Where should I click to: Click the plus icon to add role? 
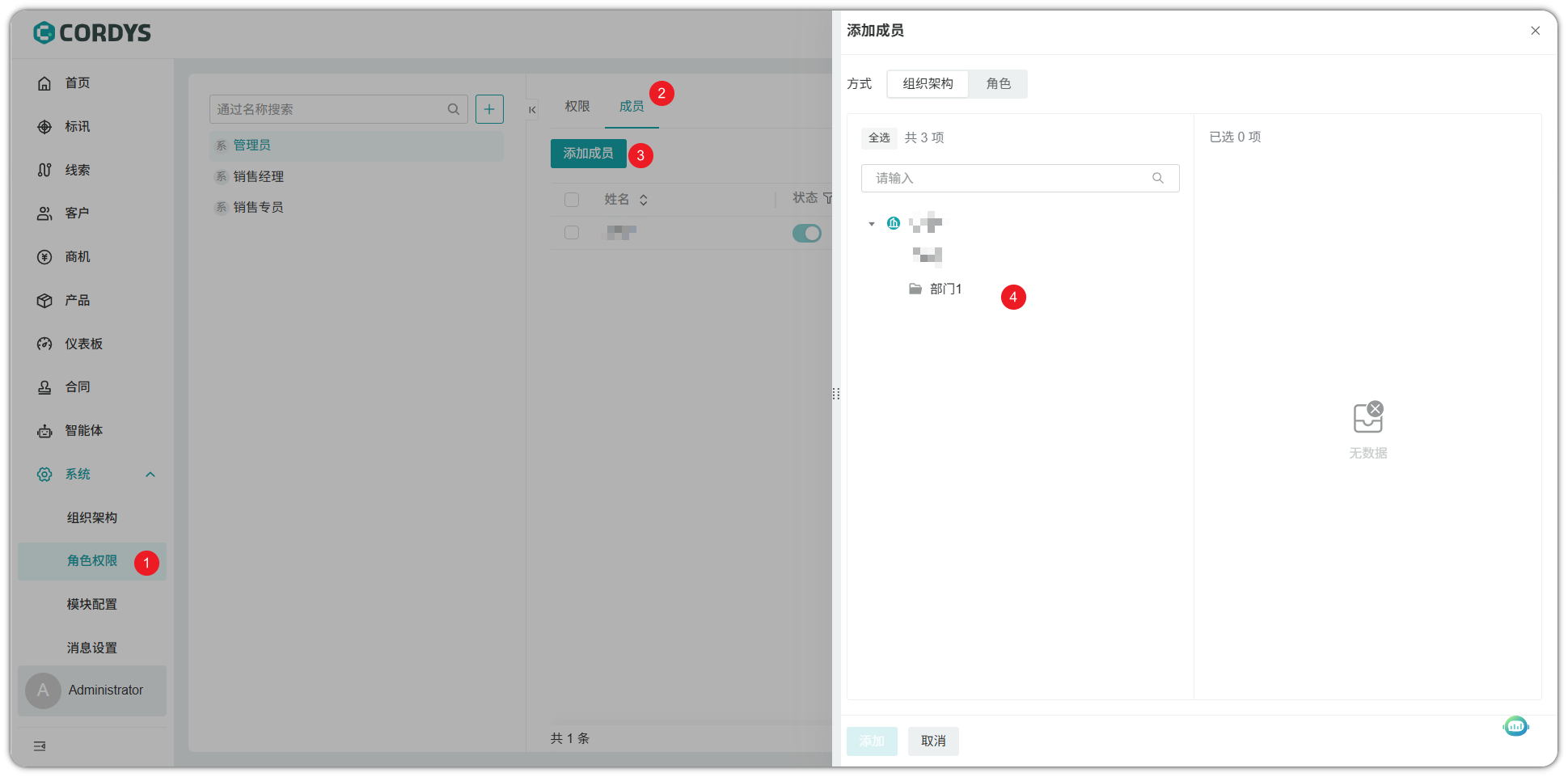(x=489, y=109)
